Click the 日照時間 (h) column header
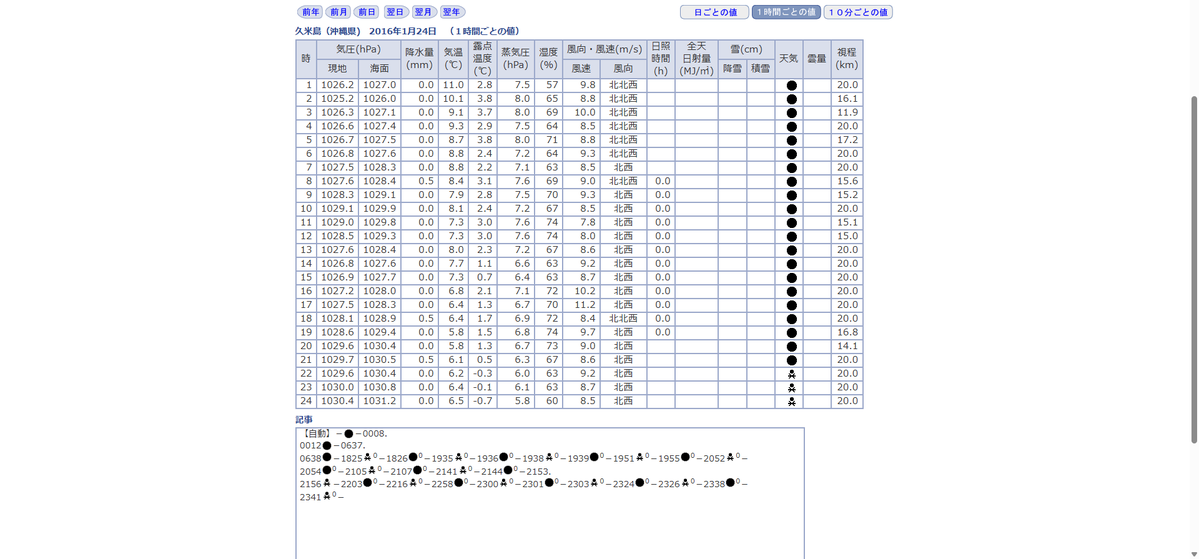Viewport: 1199px width, 559px height. [x=661, y=59]
